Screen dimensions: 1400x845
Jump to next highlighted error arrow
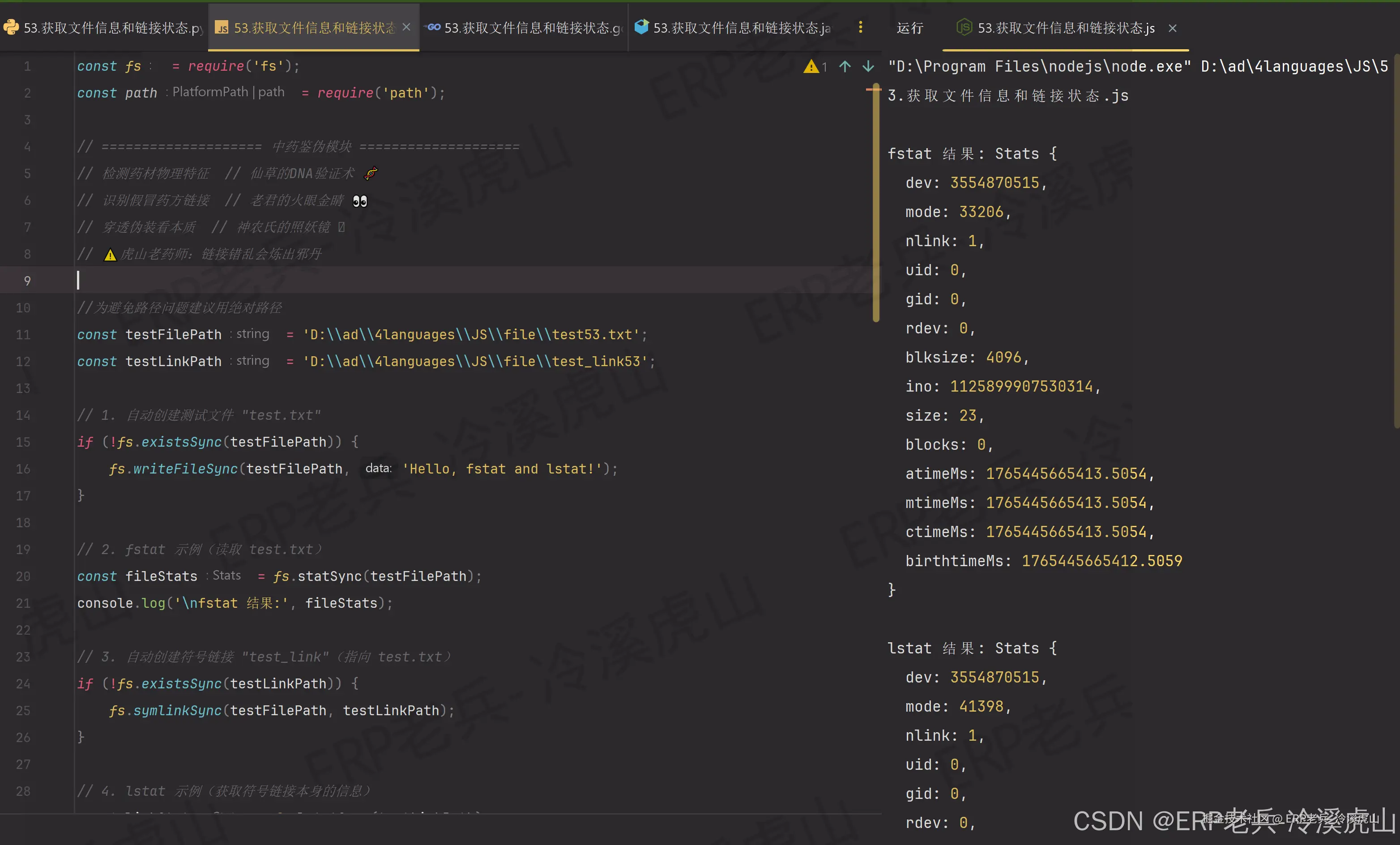click(867, 67)
